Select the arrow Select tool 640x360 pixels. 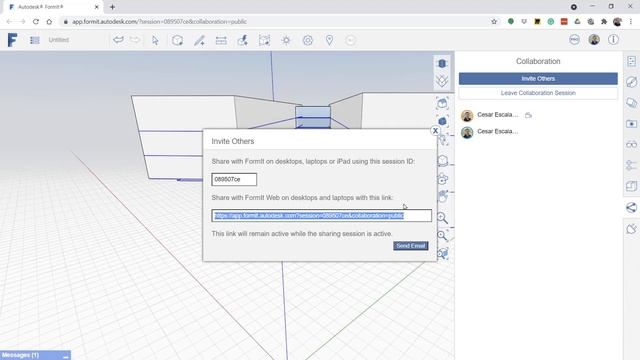[155, 40]
